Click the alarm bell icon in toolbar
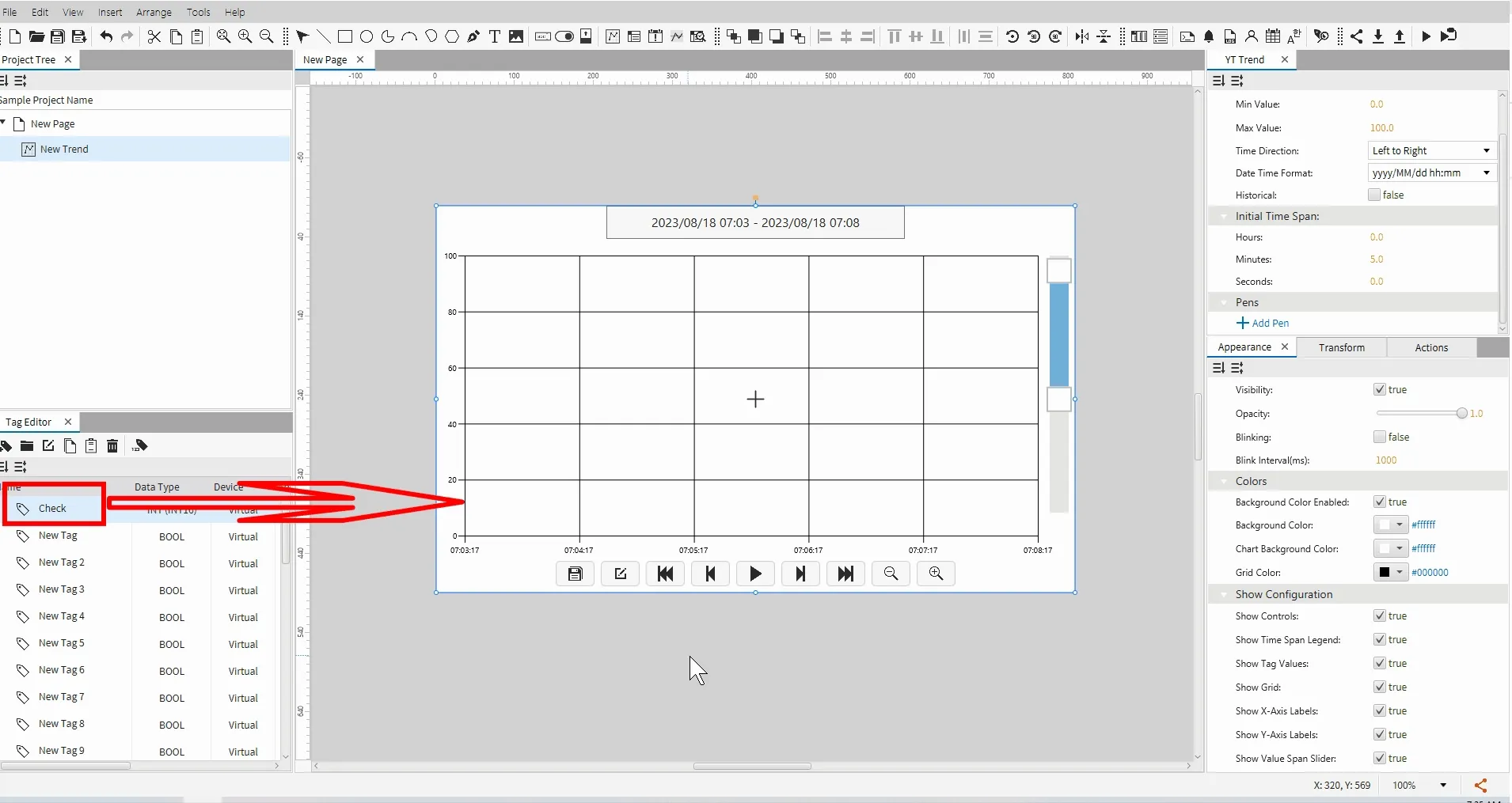This screenshot has width=1512, height=803. pyautogui.click(x=1209, y=36)
